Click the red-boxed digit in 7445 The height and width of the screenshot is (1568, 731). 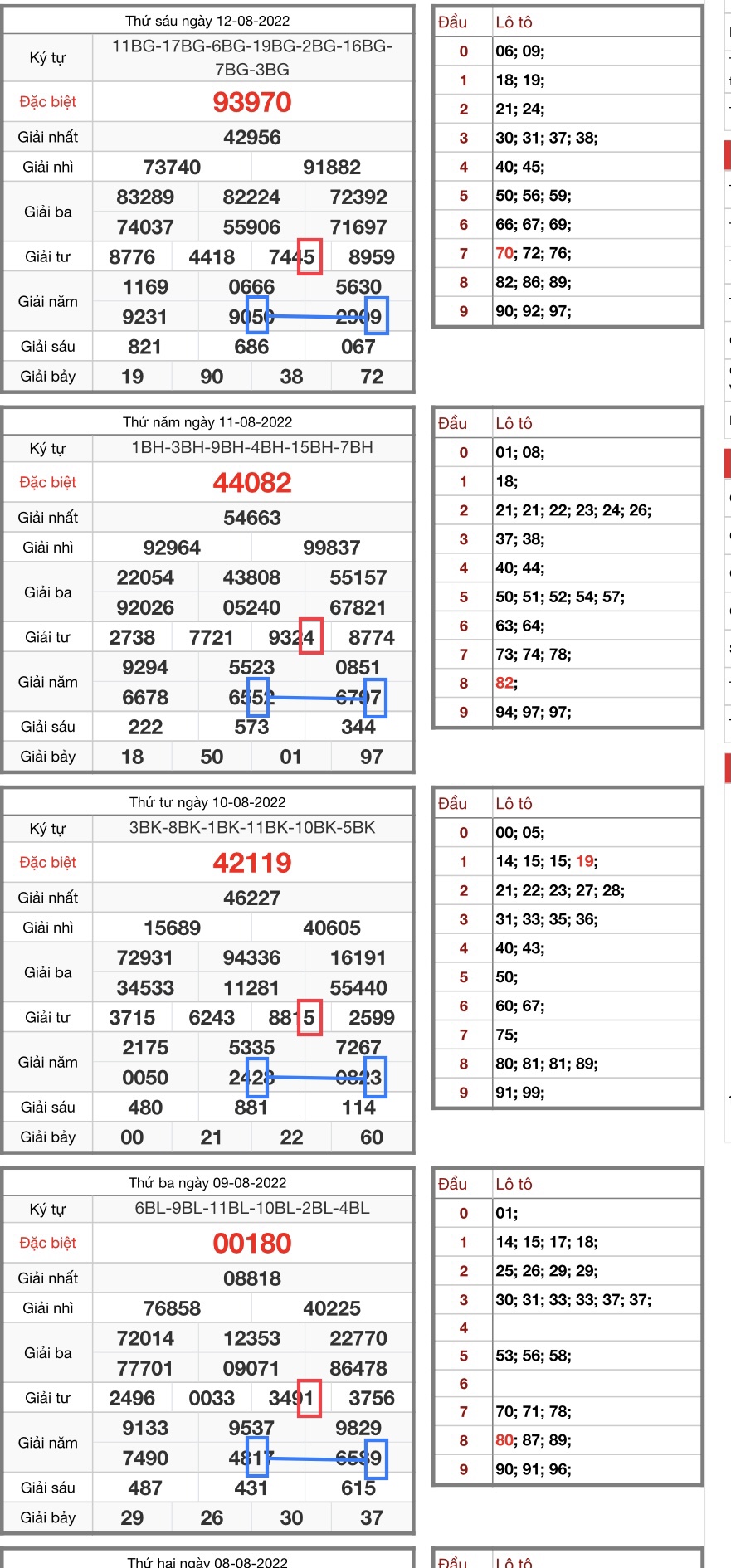pyautogui.click(x=309, y=257)
